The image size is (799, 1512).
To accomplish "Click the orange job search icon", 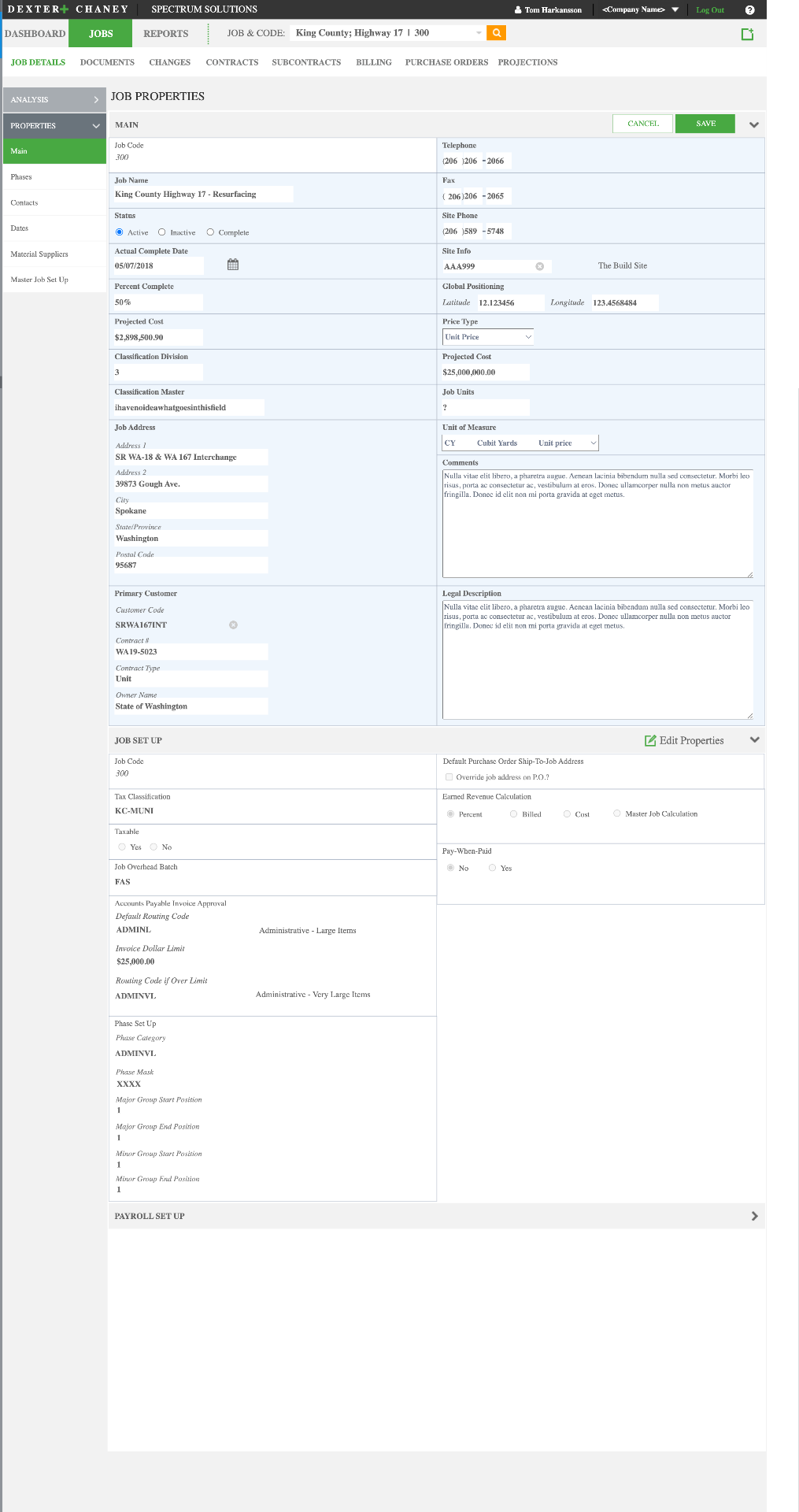I will (x=496, y=33).
